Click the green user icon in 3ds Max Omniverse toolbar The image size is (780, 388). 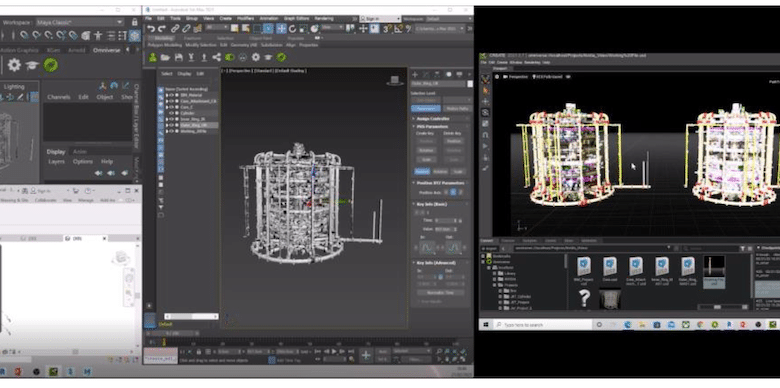tap(153, 58)
